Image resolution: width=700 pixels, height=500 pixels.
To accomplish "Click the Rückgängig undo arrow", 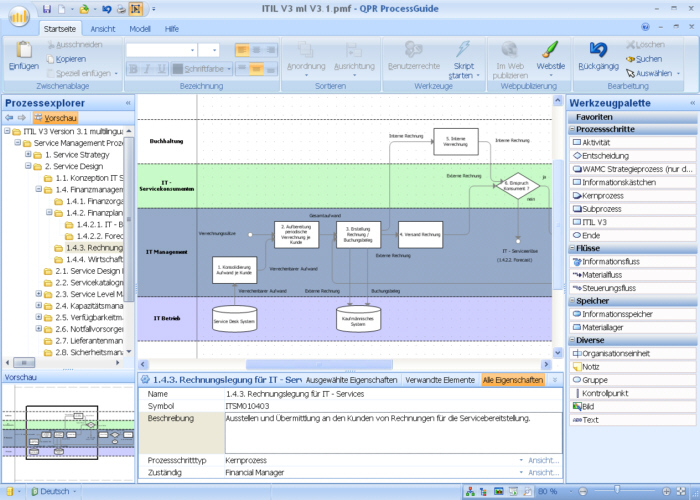I will 598,50.
